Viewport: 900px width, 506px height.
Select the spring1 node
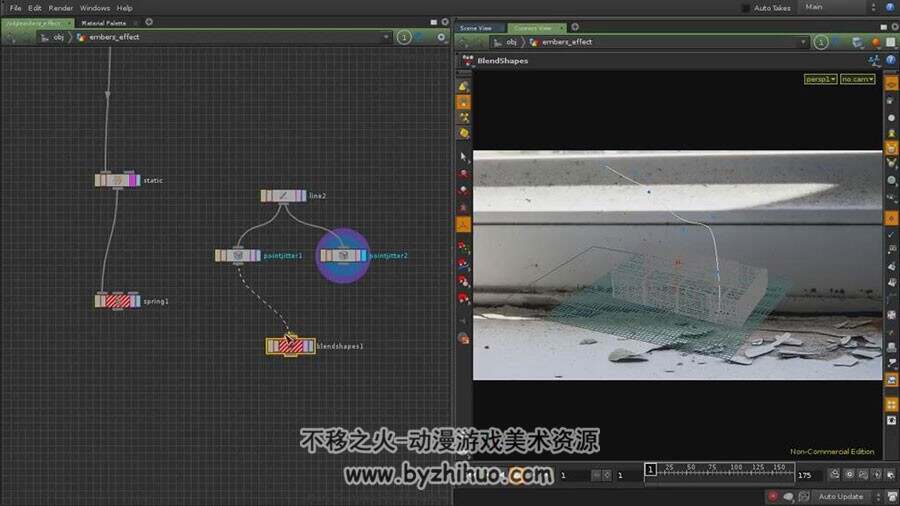(x=117, y=301)
